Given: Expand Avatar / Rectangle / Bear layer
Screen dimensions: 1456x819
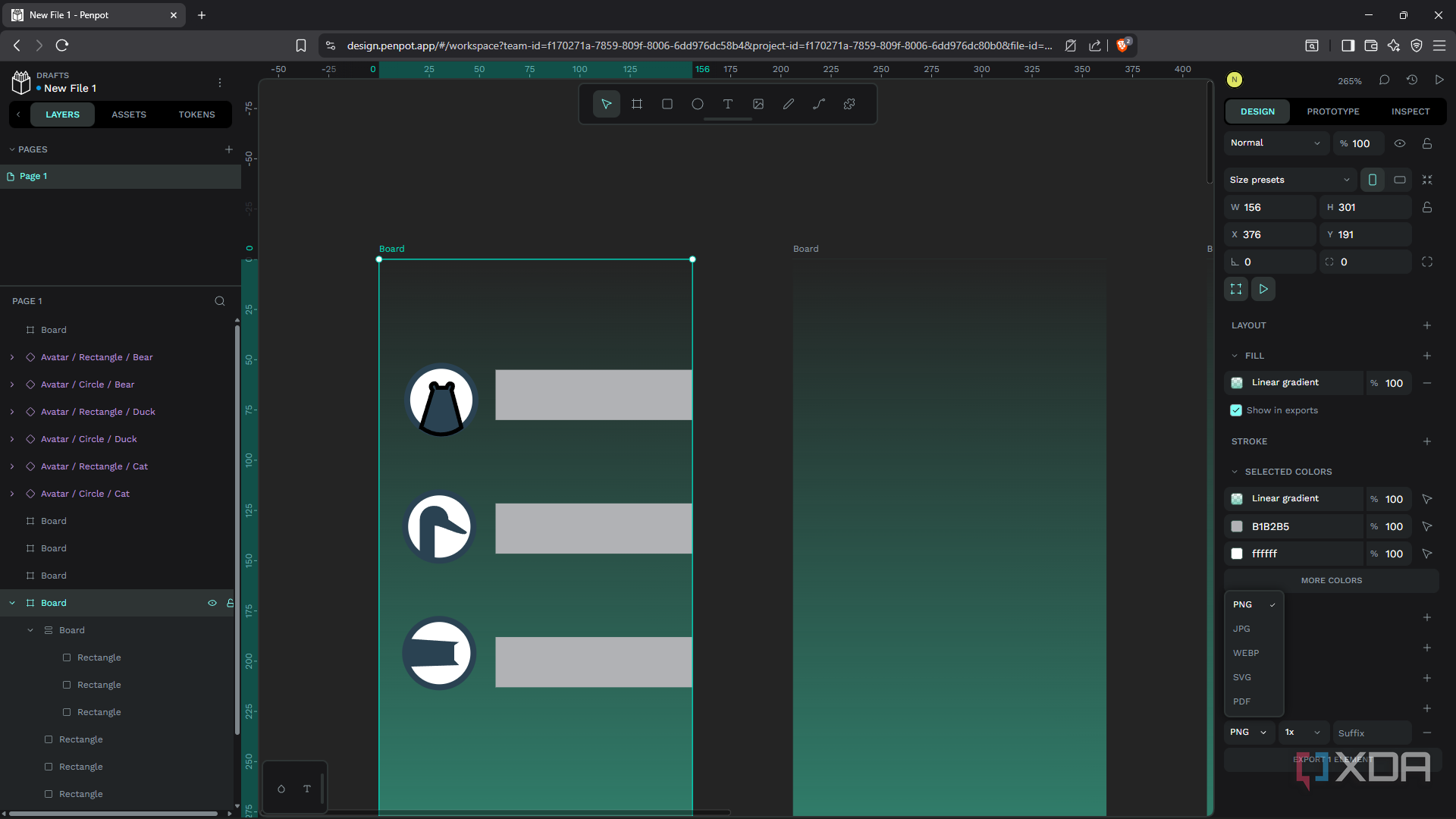Looking at the screenshot, I should tap(12, 357).
